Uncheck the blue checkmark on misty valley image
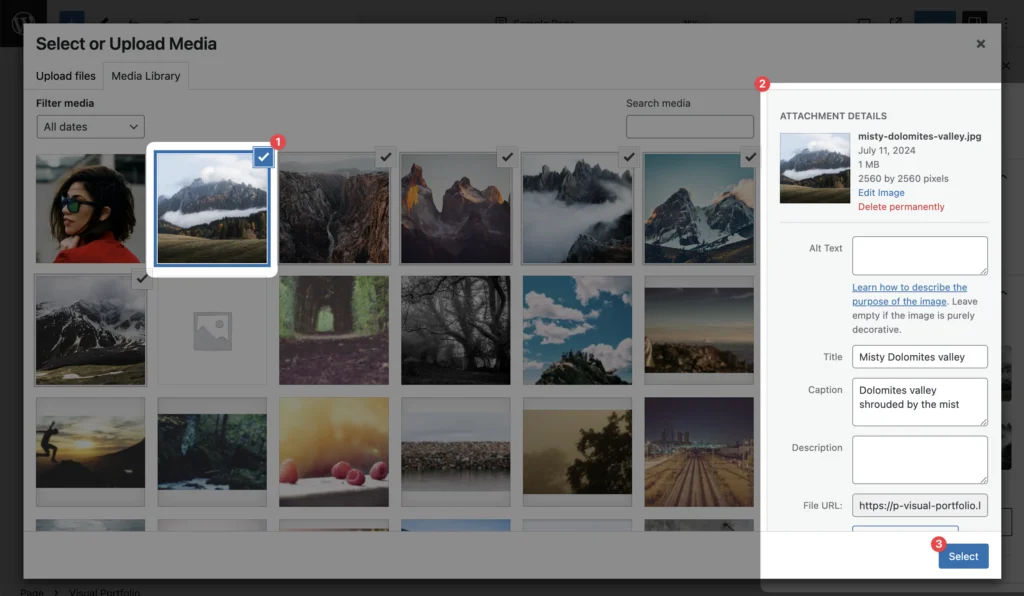 (263, 157)
